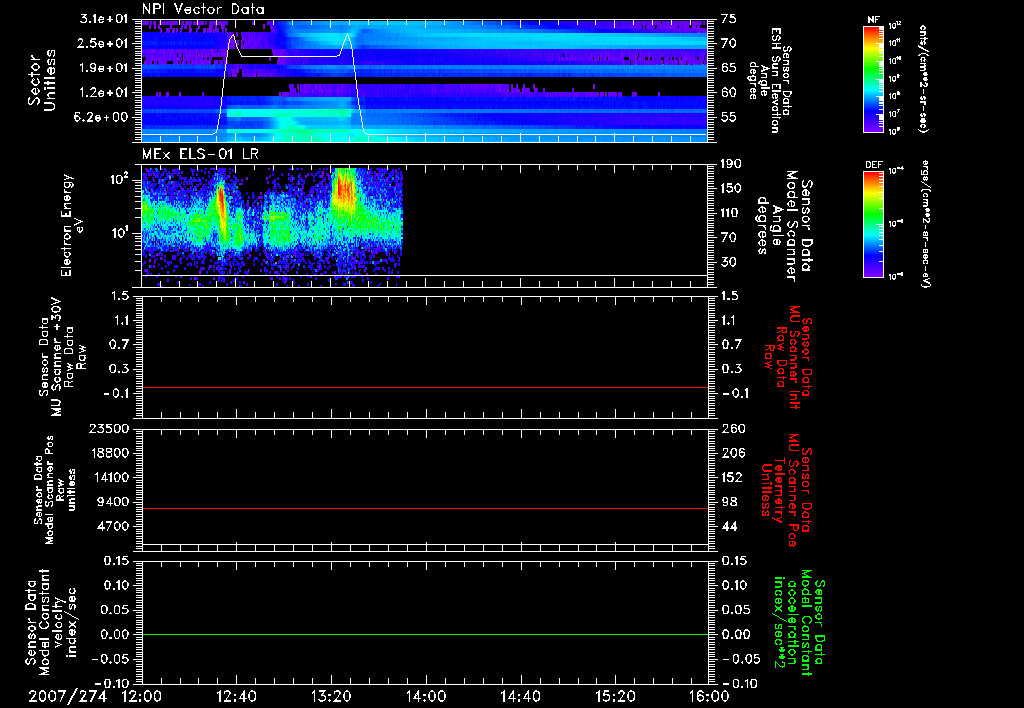Click the '6.2e+00' sector axis value
The width and height of the screenshot is (1024, 708).
(x=103, y=118)
